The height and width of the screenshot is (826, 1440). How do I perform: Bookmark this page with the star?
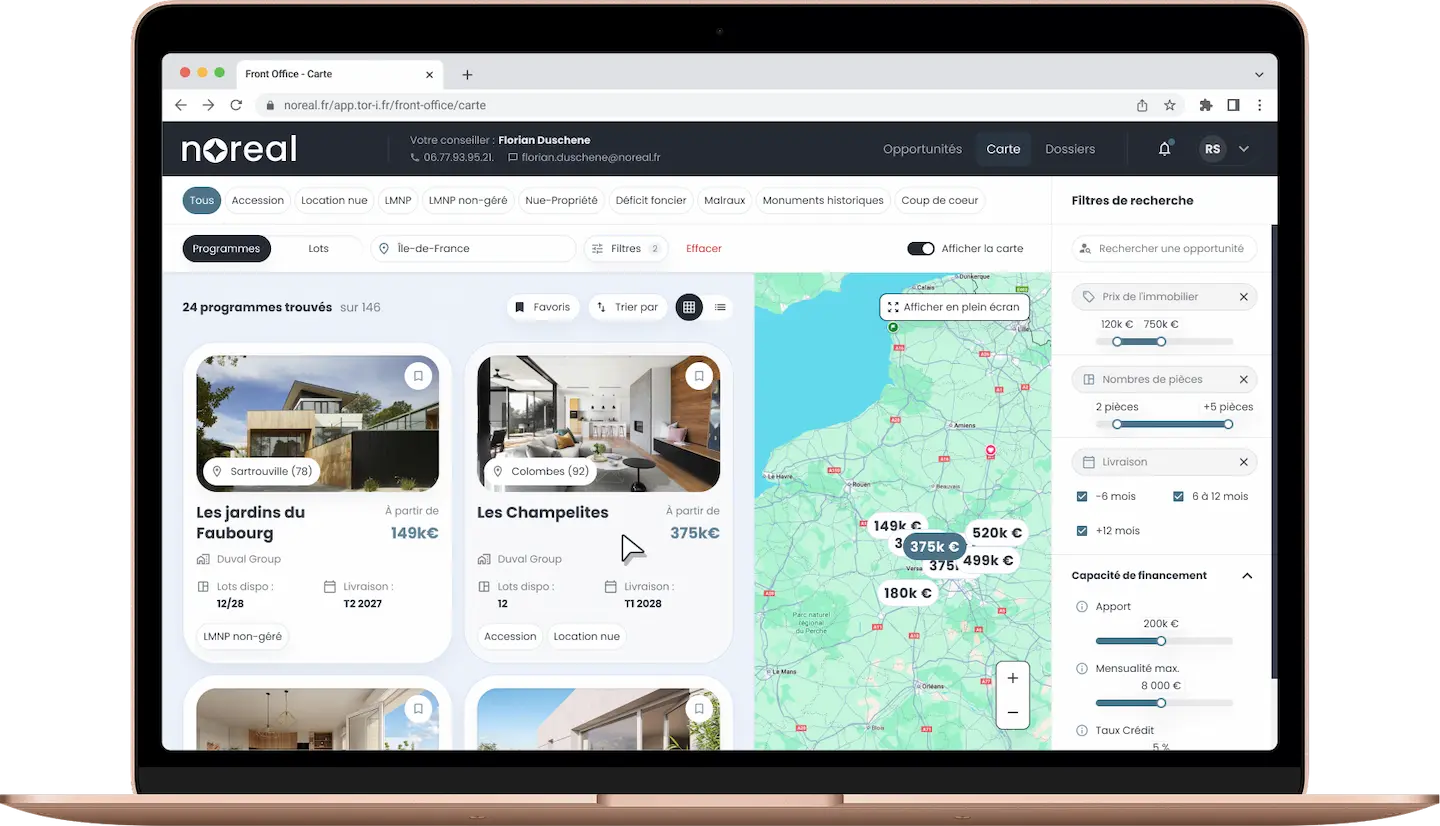pos(1169,105)
